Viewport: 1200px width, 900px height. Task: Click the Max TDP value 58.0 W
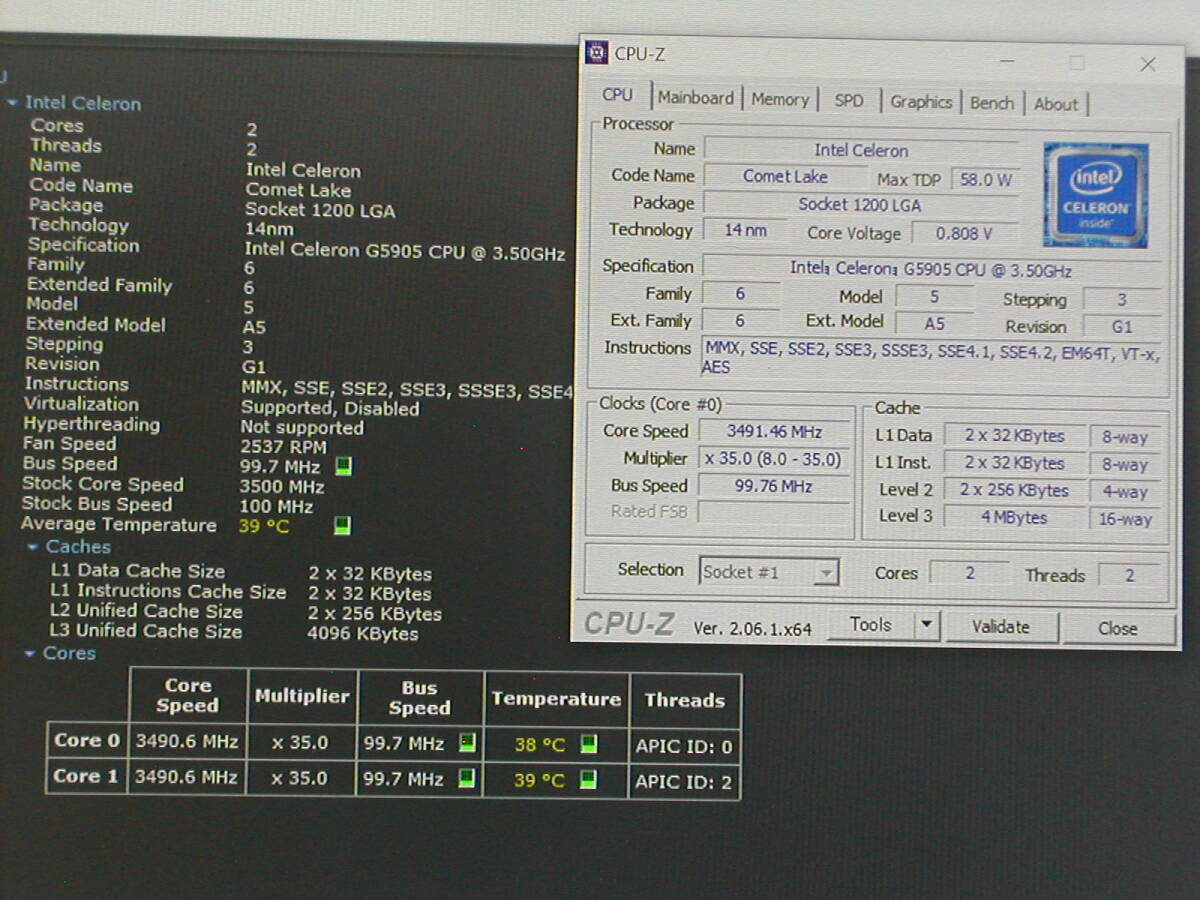point(986,180)
